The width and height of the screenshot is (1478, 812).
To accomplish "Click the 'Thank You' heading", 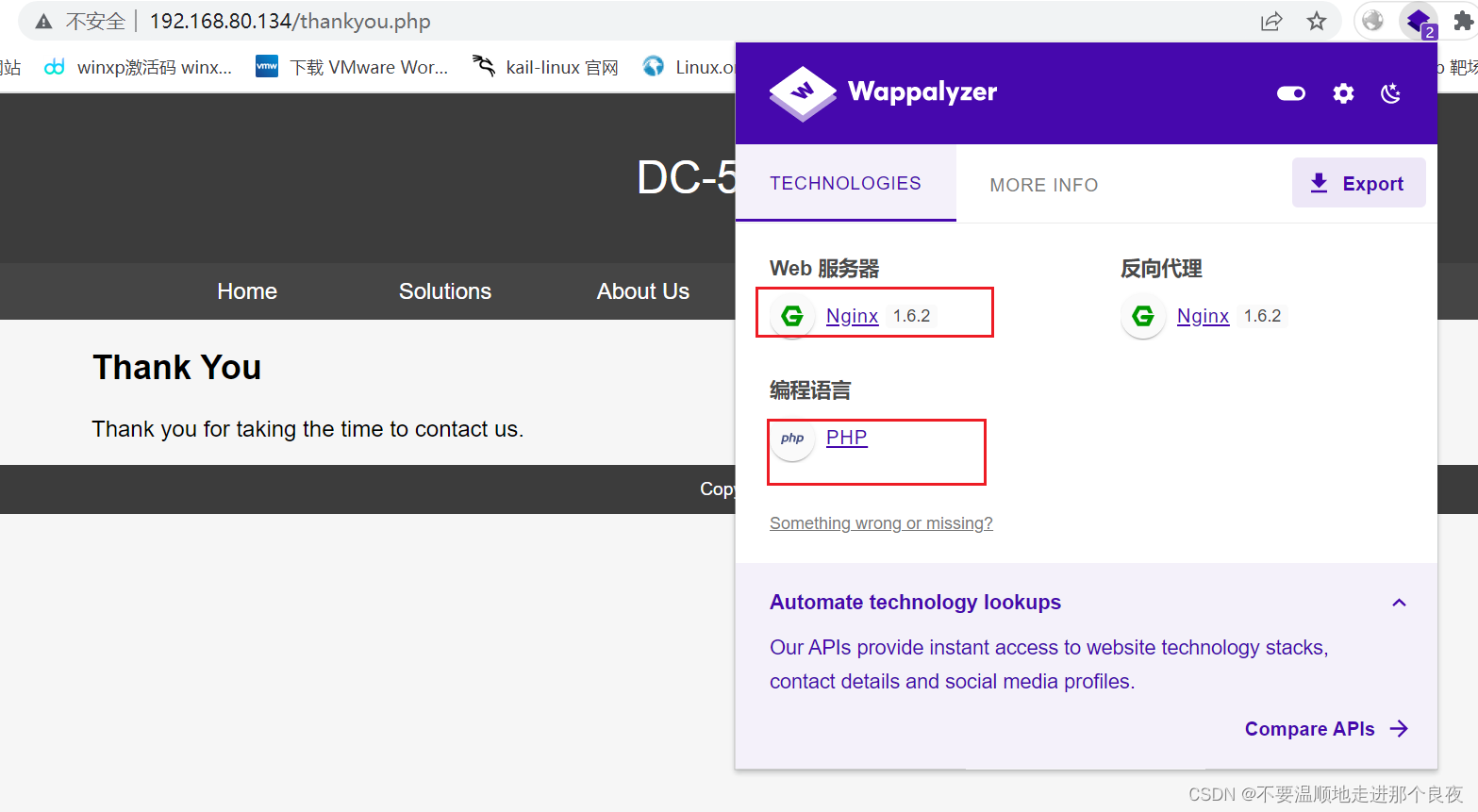I will [177, 368].
